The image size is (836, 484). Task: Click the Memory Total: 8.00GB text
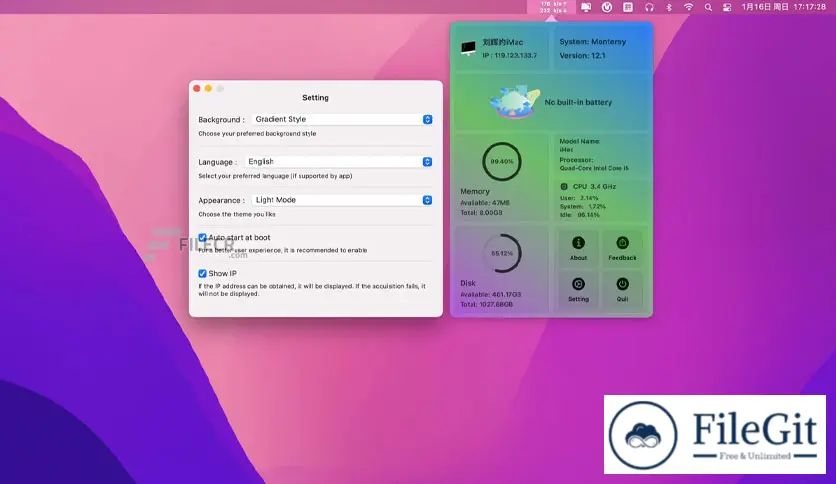click(x=481, y=213)
